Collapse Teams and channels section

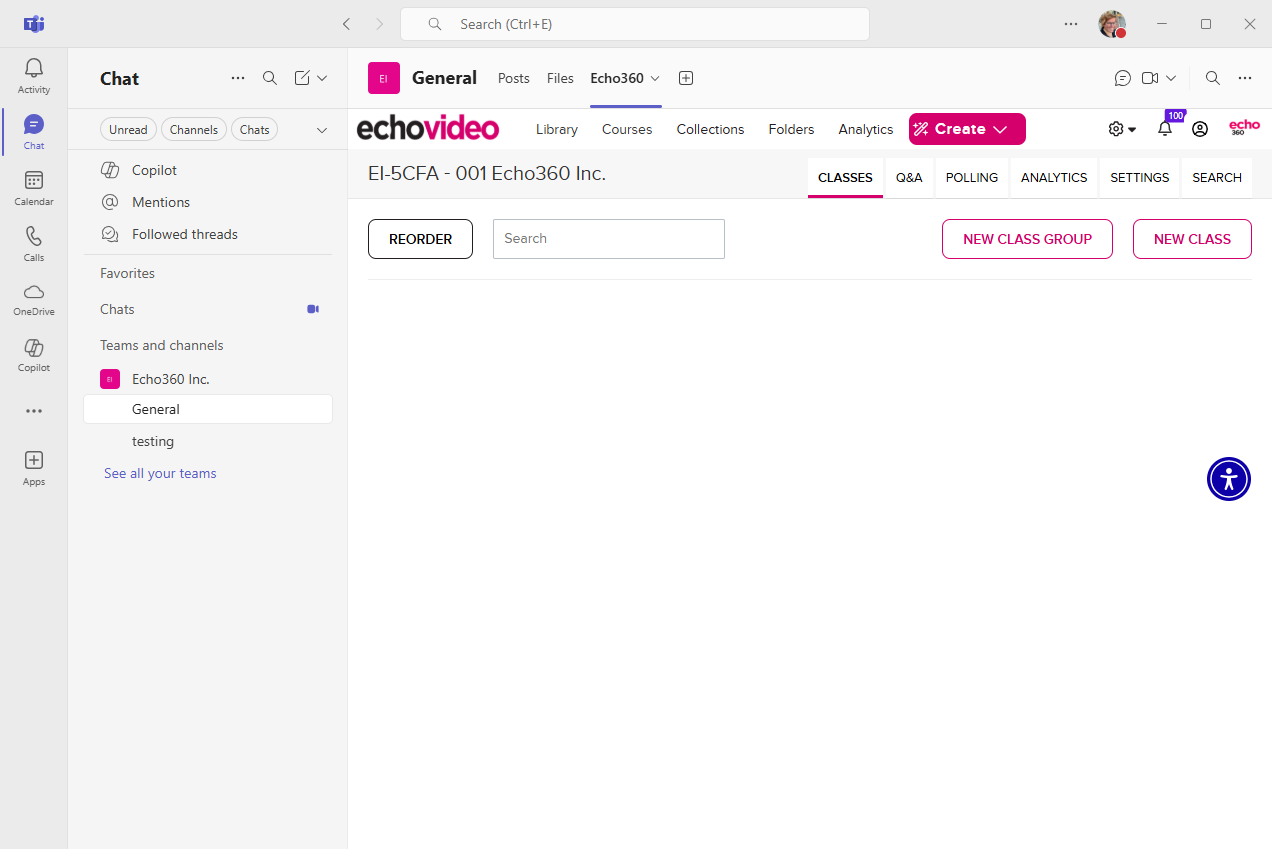click(162, 345)
